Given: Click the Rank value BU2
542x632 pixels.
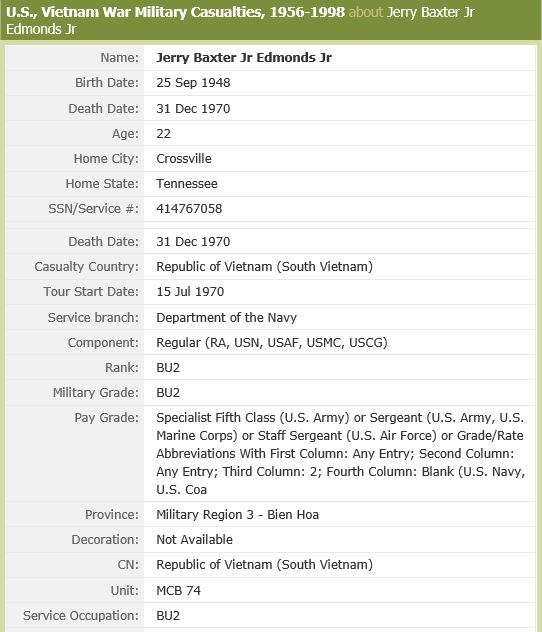Looking at the screenshot, I should coord(168,368).
